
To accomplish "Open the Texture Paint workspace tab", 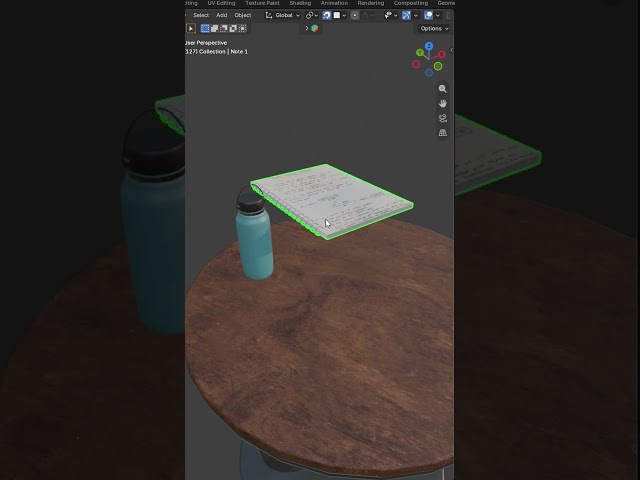I will [262, 3].
